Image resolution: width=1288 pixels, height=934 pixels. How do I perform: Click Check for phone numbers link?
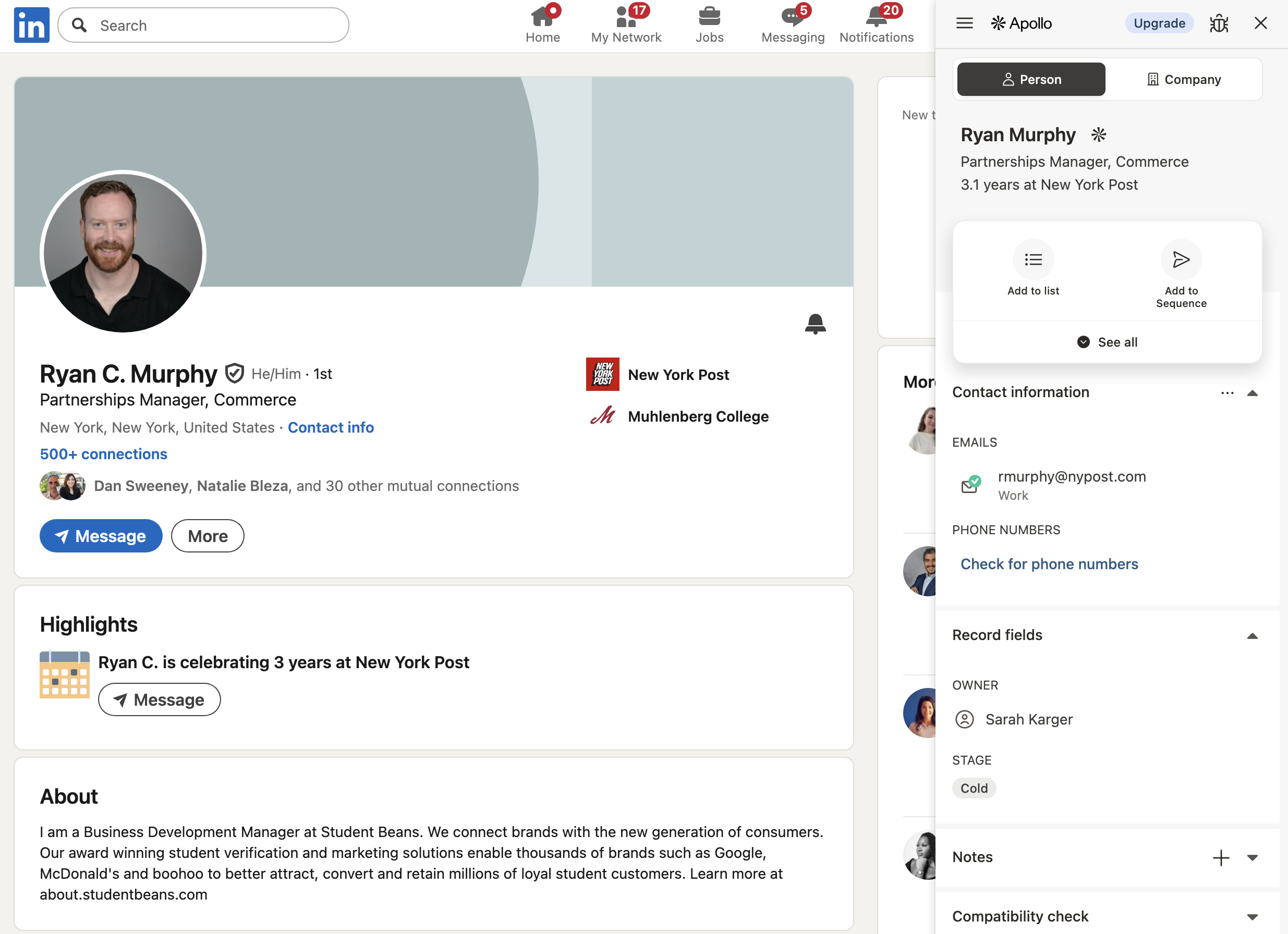click(x=1049, y=564)
